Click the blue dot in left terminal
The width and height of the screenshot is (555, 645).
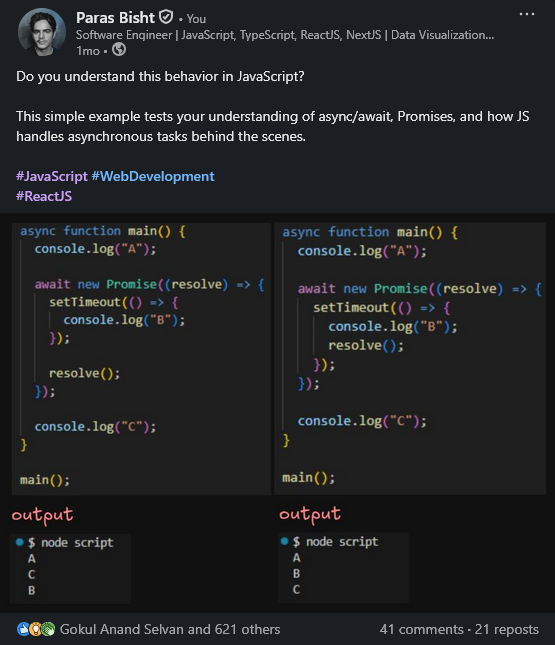click(19, 542)
